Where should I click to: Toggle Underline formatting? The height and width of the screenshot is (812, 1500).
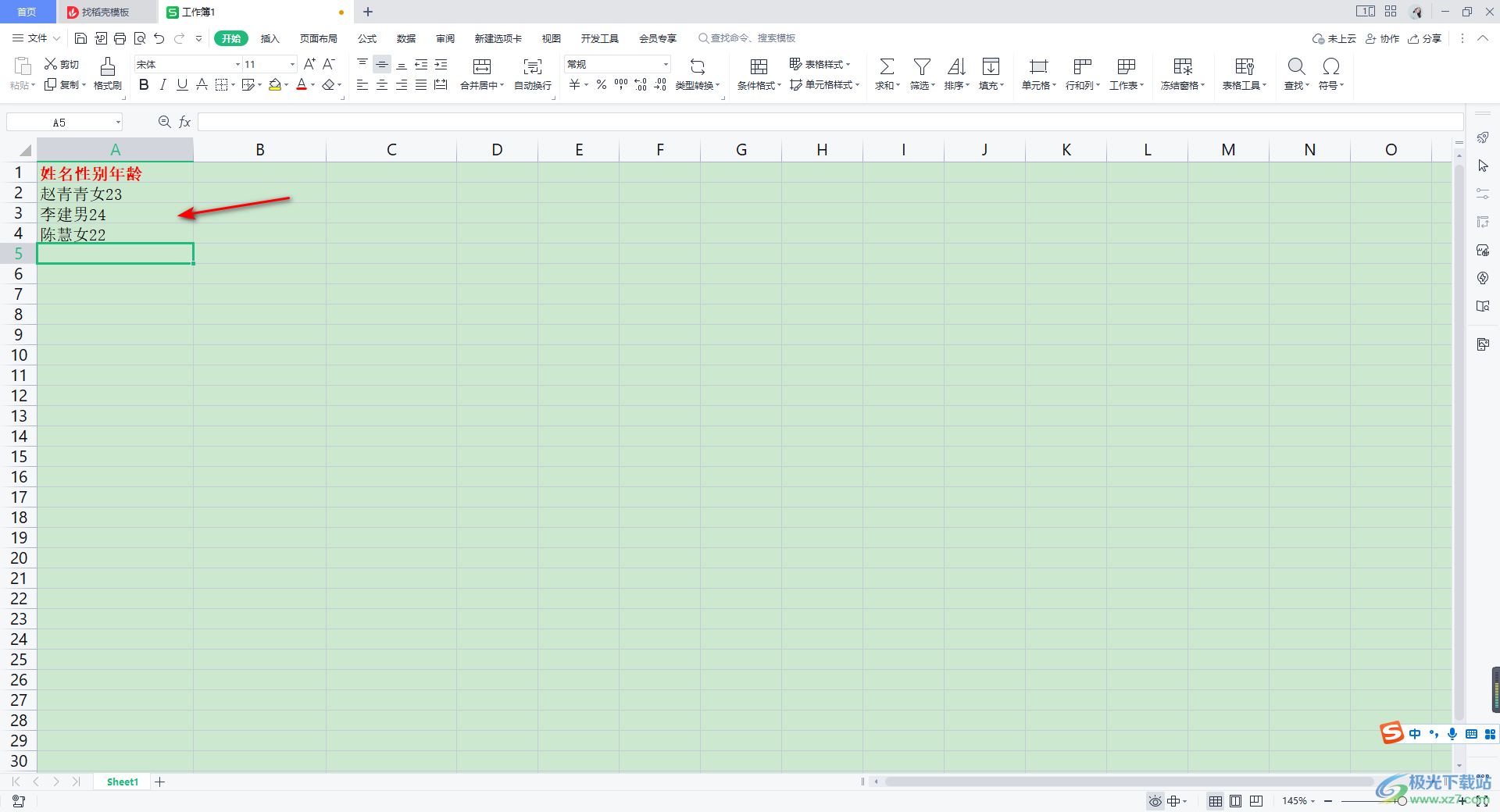182,84
